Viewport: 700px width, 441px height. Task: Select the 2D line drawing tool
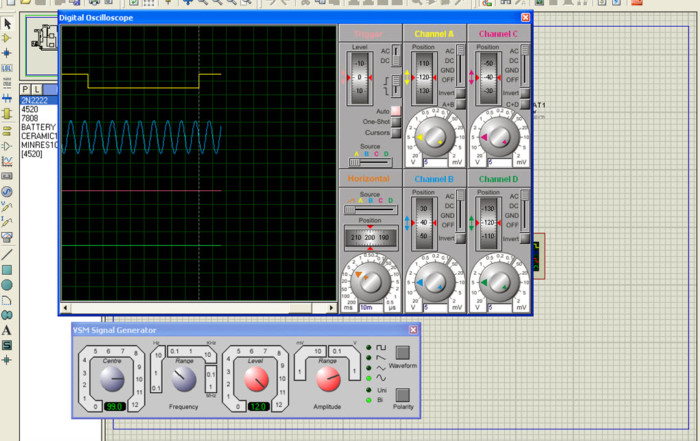[7, 254]
